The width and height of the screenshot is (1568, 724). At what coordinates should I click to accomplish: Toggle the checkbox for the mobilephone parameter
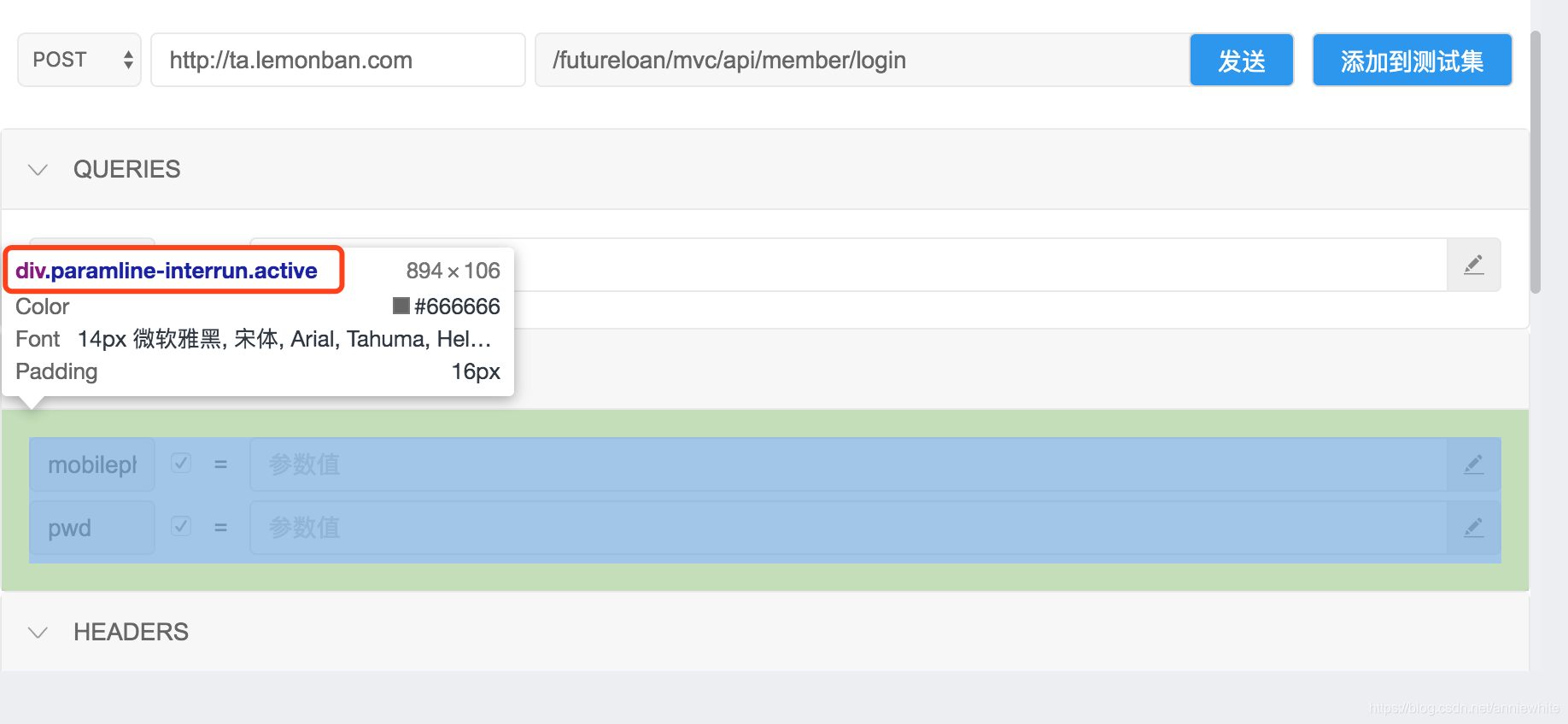click(x=180, y=463)
